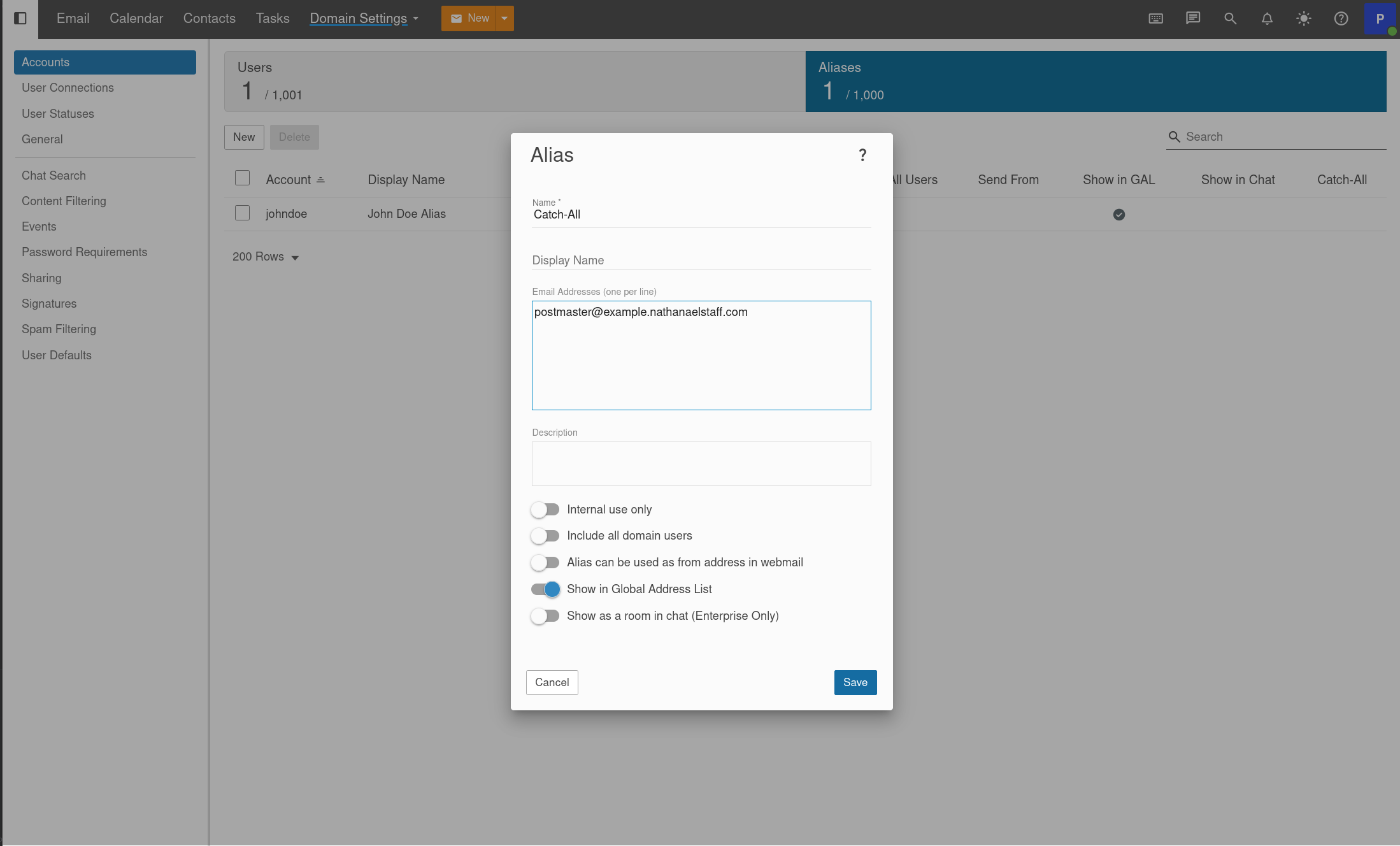This screenshot has height=846, width=1400.
Task: Save the alias
Action: coord(855,682)
